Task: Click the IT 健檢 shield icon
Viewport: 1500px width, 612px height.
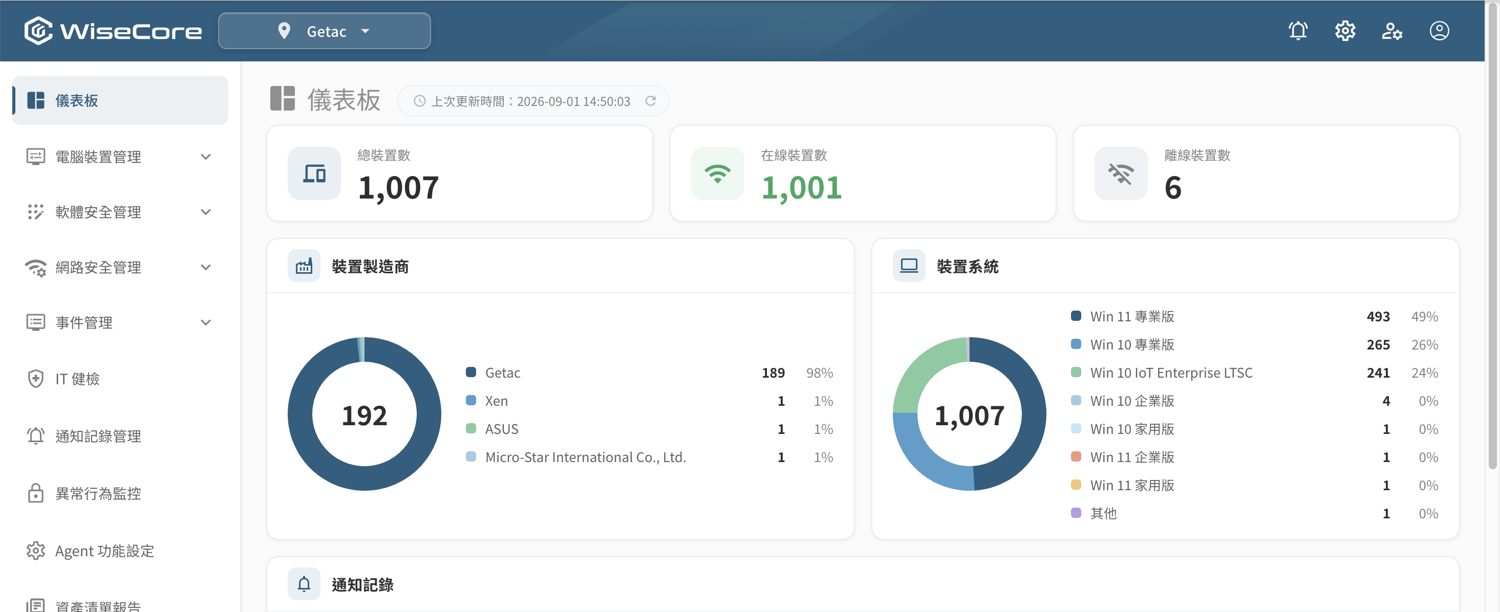Action: tap(36, 379)
